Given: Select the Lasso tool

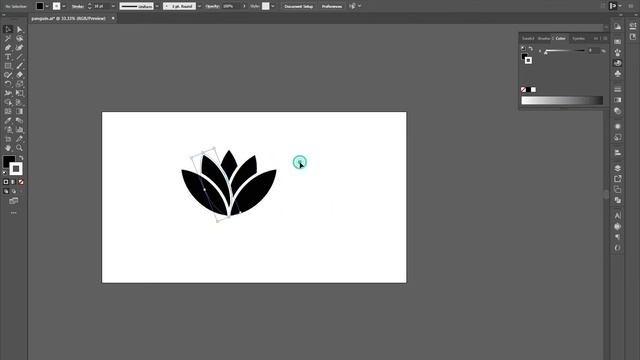Looking at the screenshot, I should pyautogui.click(x=20, y=38).
